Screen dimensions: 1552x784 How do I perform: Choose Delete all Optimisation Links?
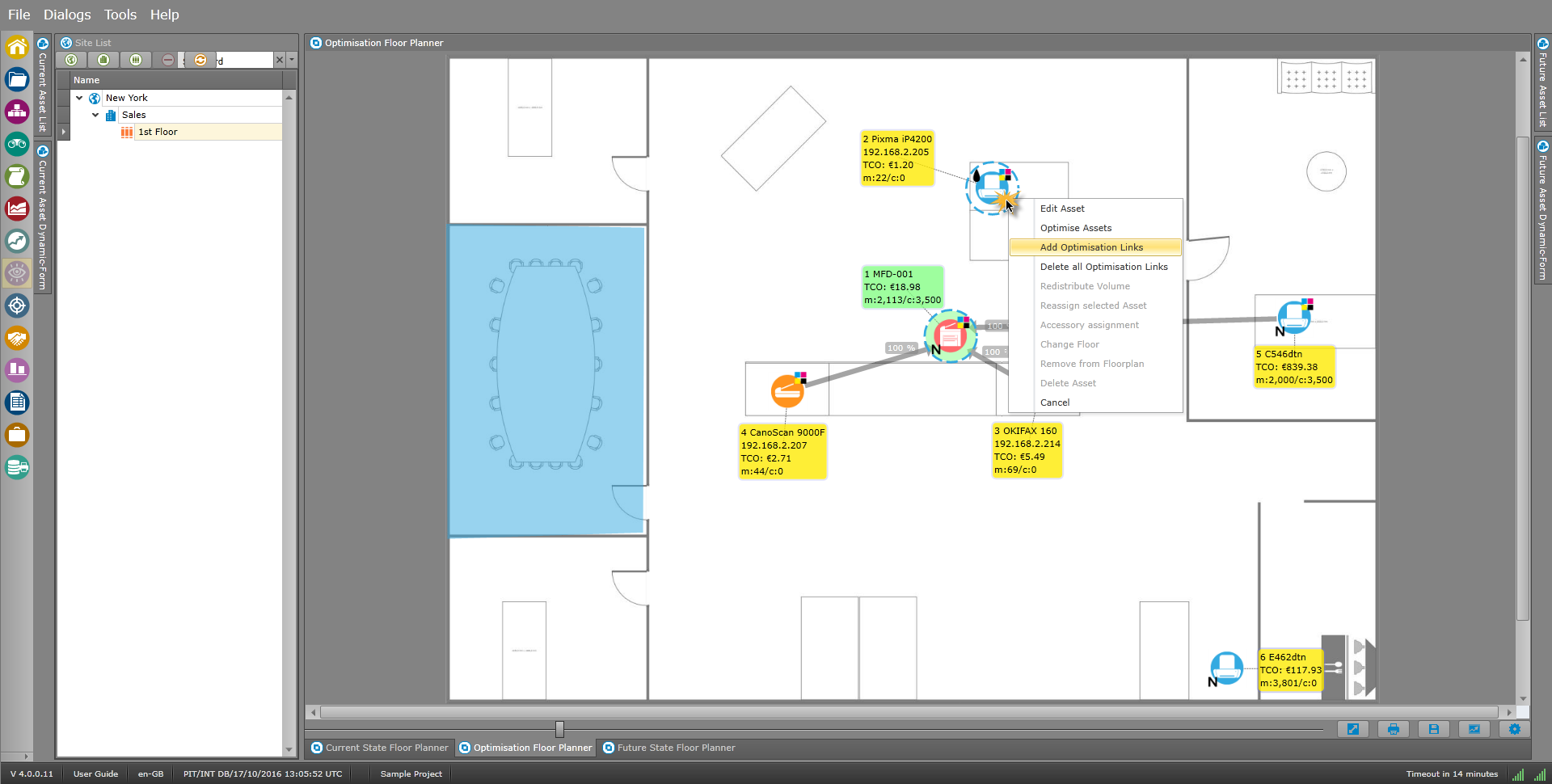(x=1096, y=267)
